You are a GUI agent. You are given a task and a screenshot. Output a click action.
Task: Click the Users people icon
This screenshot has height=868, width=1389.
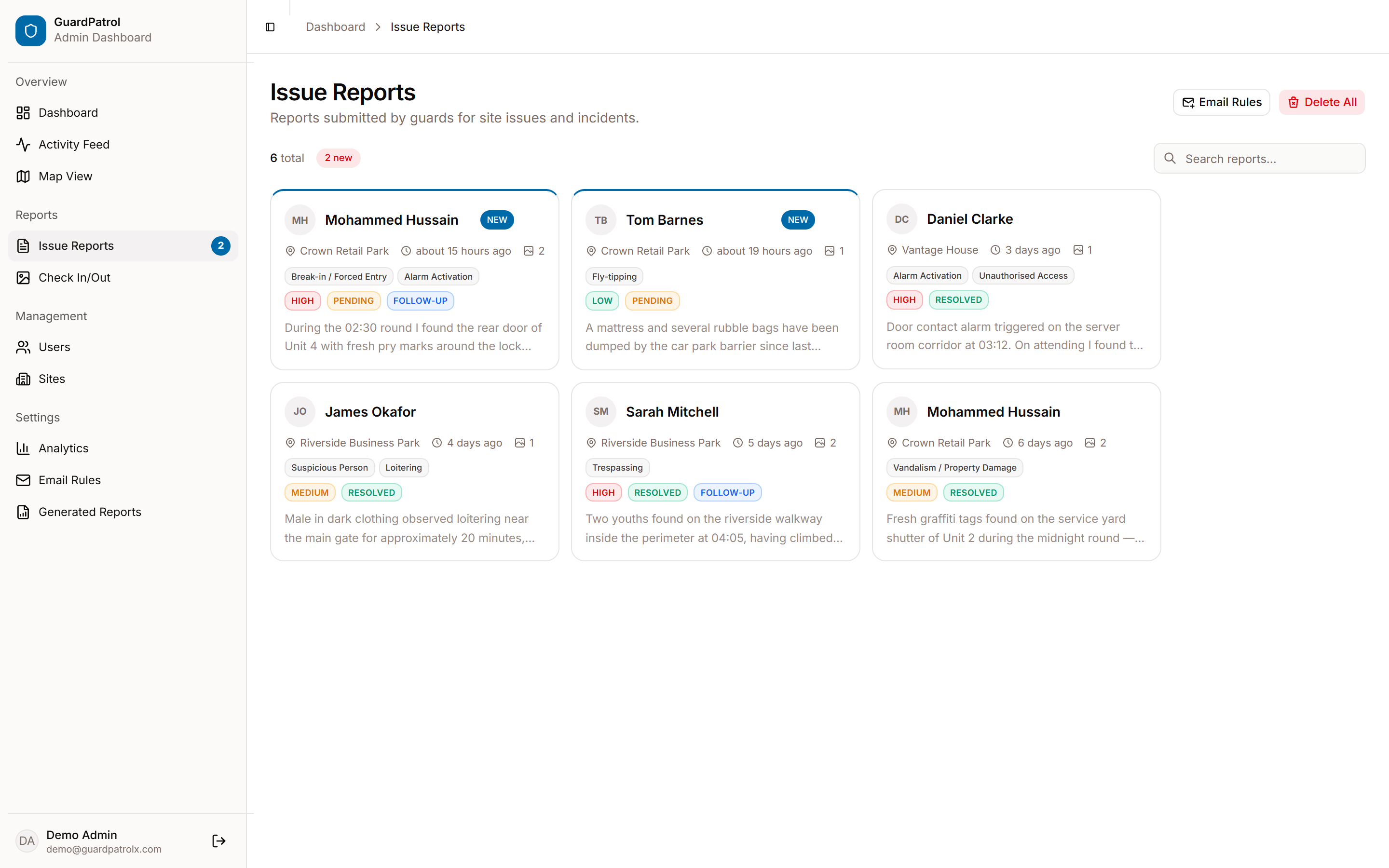[x=23, y=347]
